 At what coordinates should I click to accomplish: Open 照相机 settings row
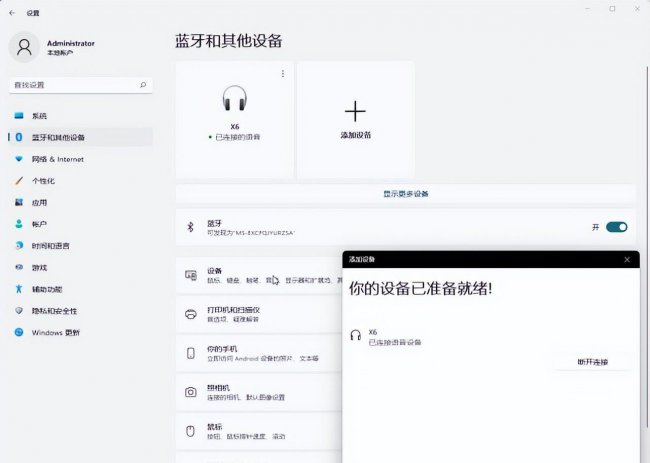click(x=259, y=392)
